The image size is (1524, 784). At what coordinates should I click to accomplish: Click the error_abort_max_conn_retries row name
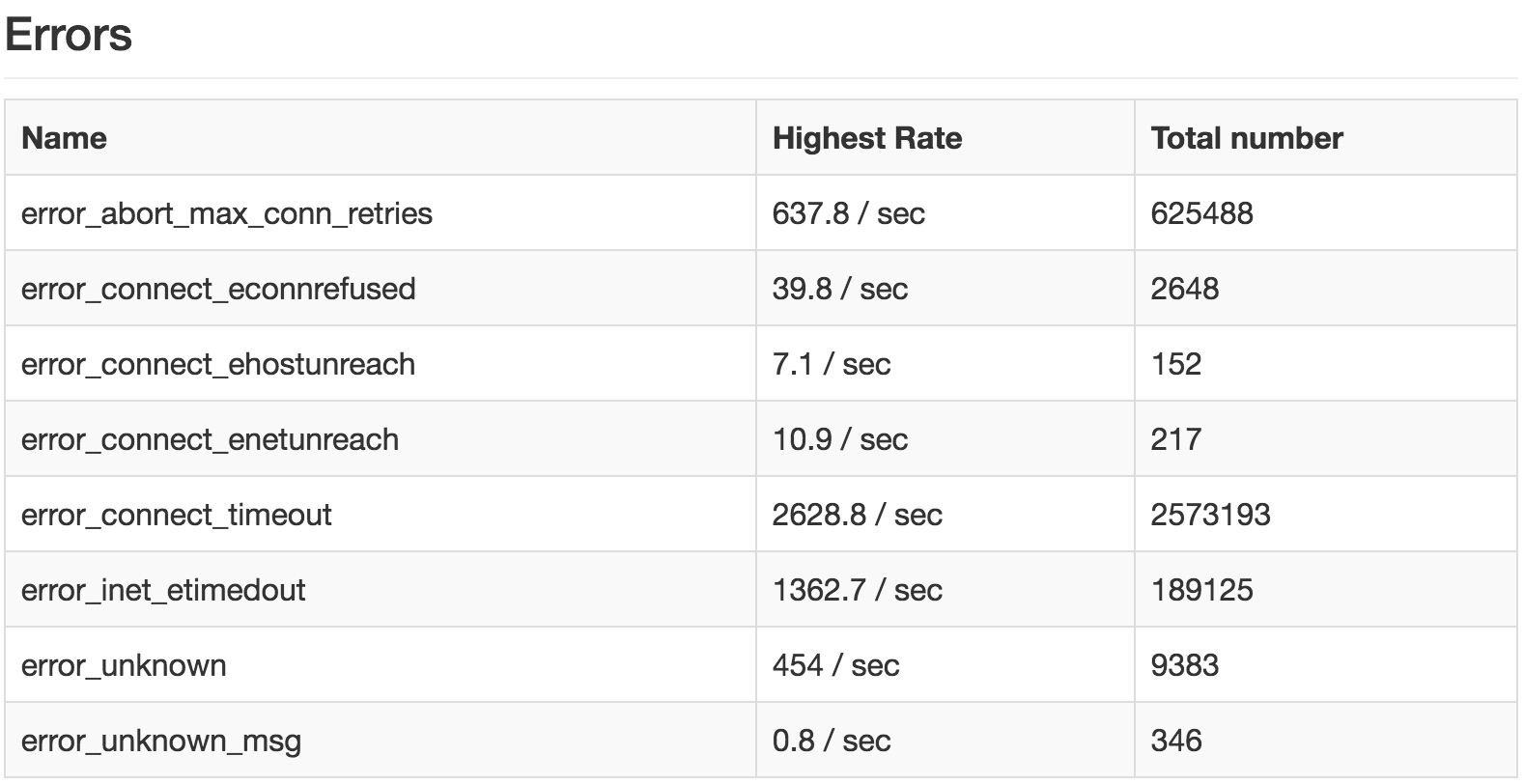[x=227, y=213]
